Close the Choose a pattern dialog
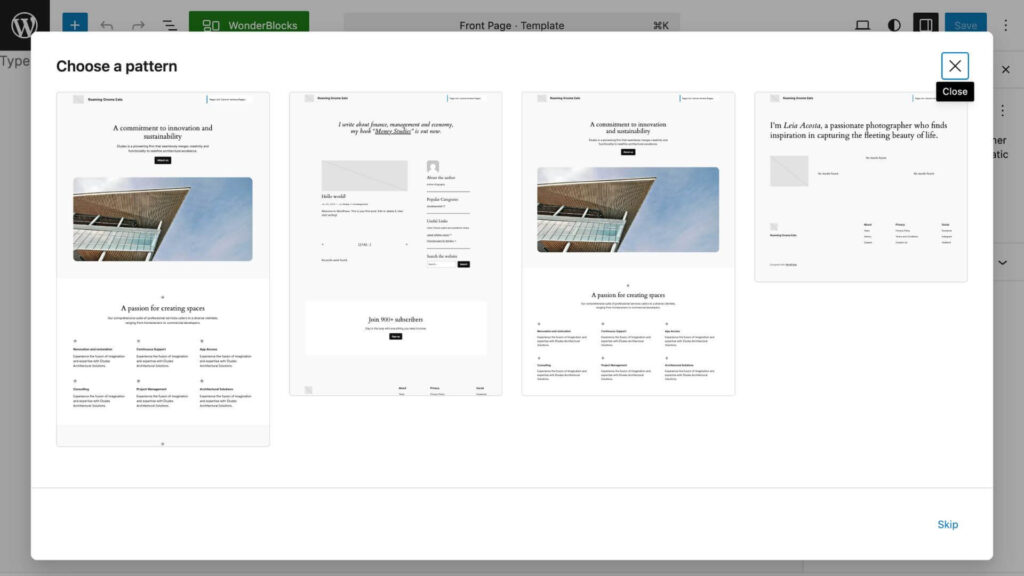This screenshot has height=576, width=1024. pos(955,66)
